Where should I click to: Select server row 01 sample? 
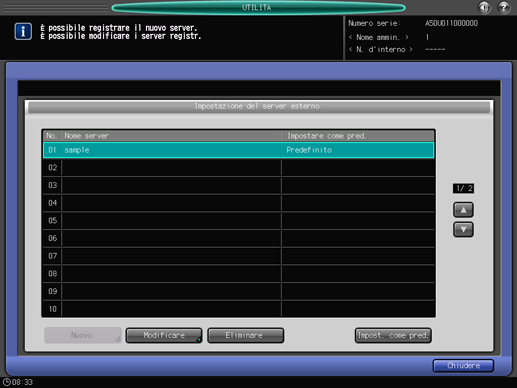click(238, 150)
